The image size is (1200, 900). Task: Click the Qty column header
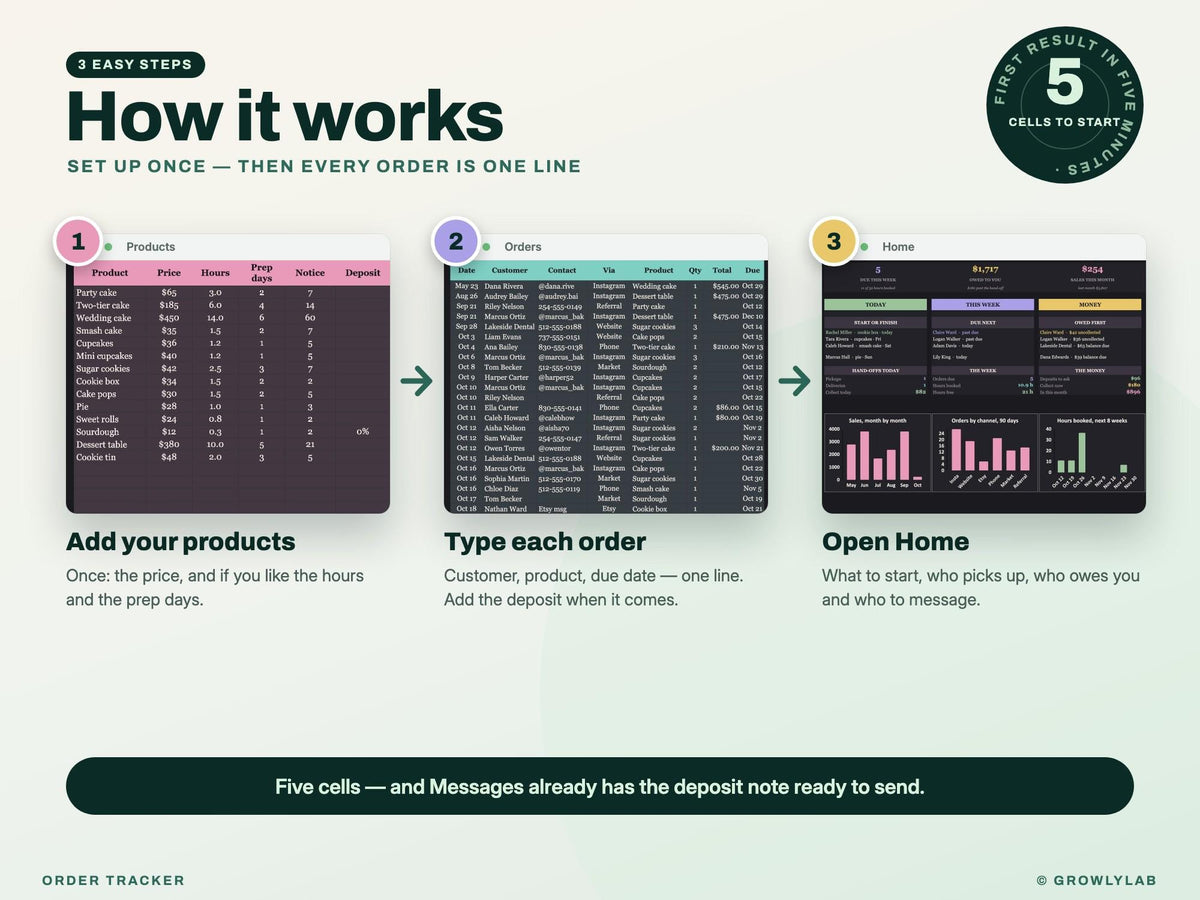(x=695, y=270)
